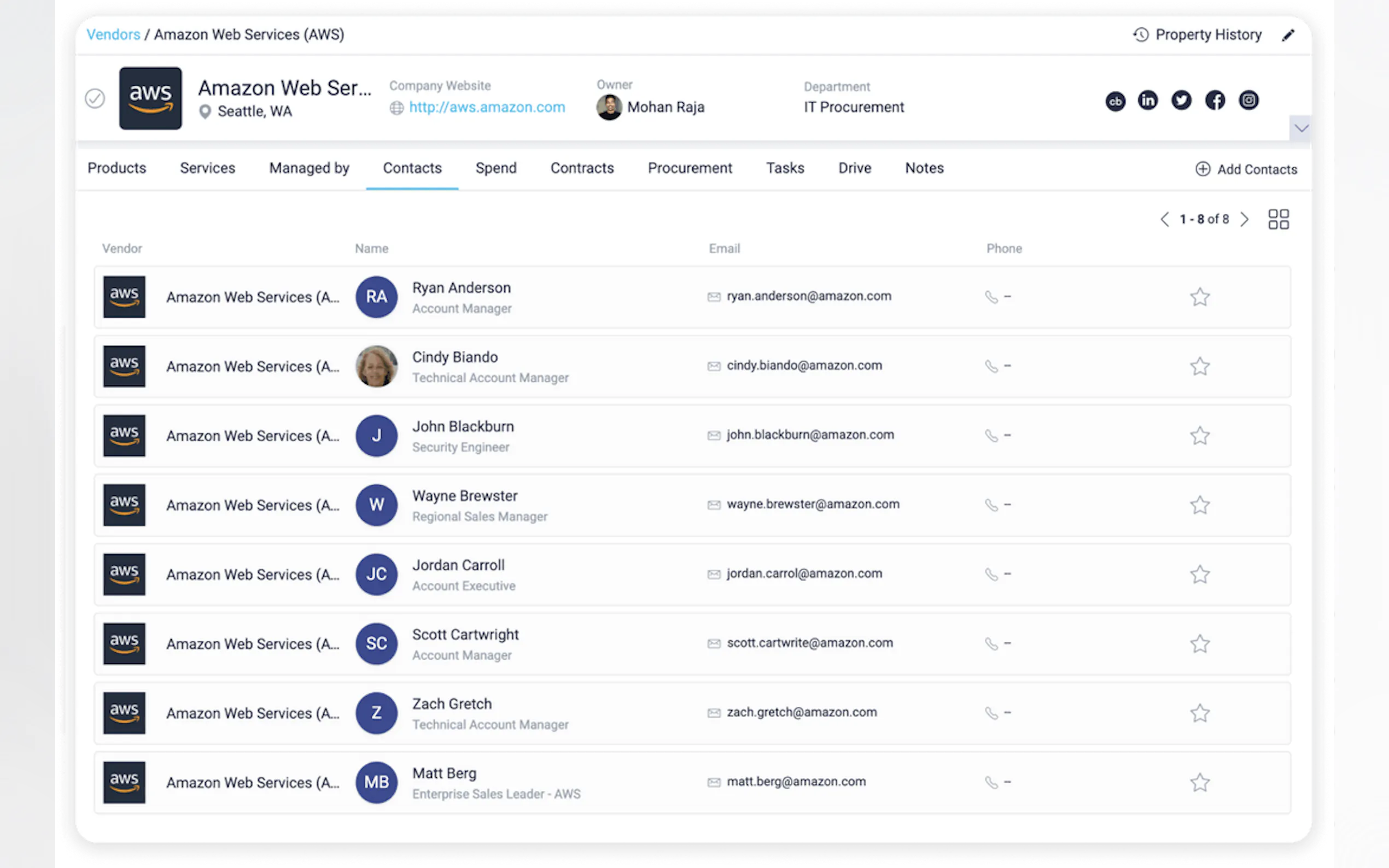Switch to grid view layout
This screenshot has height=868, width=1389.
point(1278,219)
